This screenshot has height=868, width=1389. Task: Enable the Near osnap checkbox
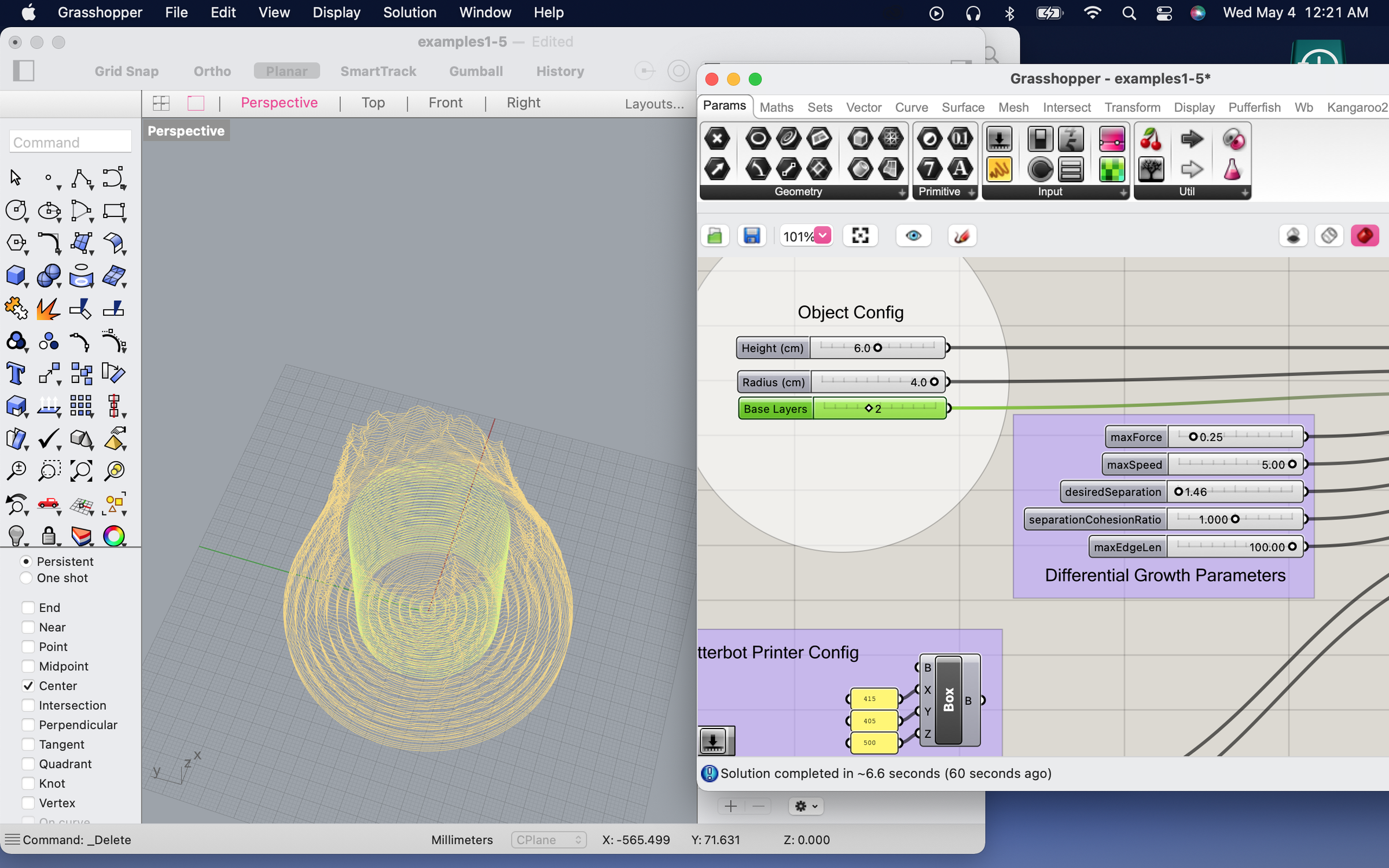click(x=28, y=627)
